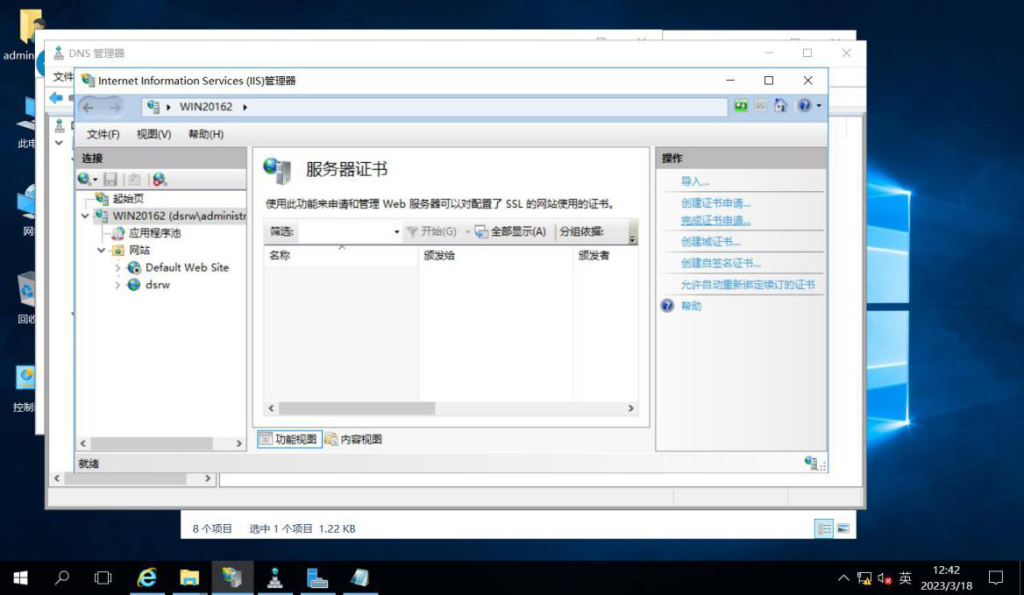The width and height of the screenshot is (1024, 595).
Task: Click 创建自签名证书... action link
Action: coord(721,263)
